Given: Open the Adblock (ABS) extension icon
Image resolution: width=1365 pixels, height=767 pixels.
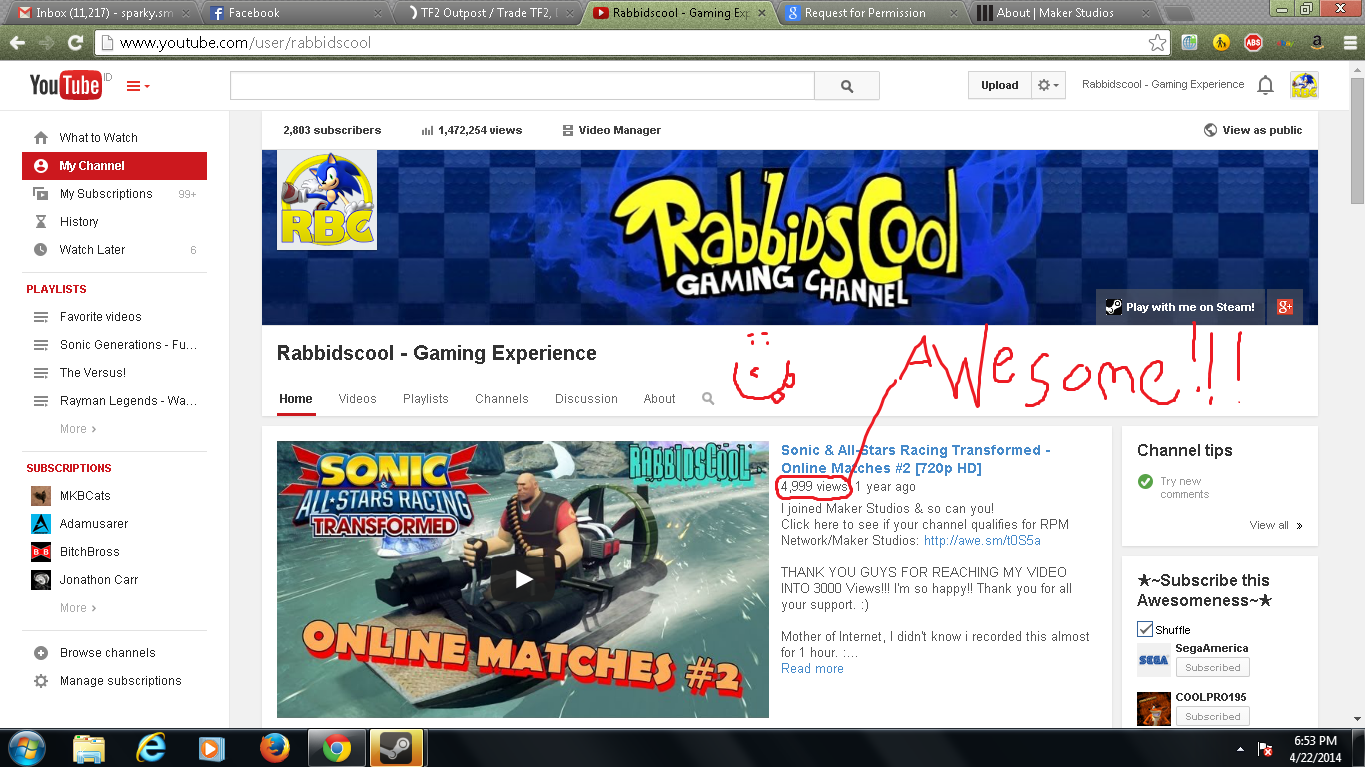Looking at the screenshot, I should tap(1253, 43).
